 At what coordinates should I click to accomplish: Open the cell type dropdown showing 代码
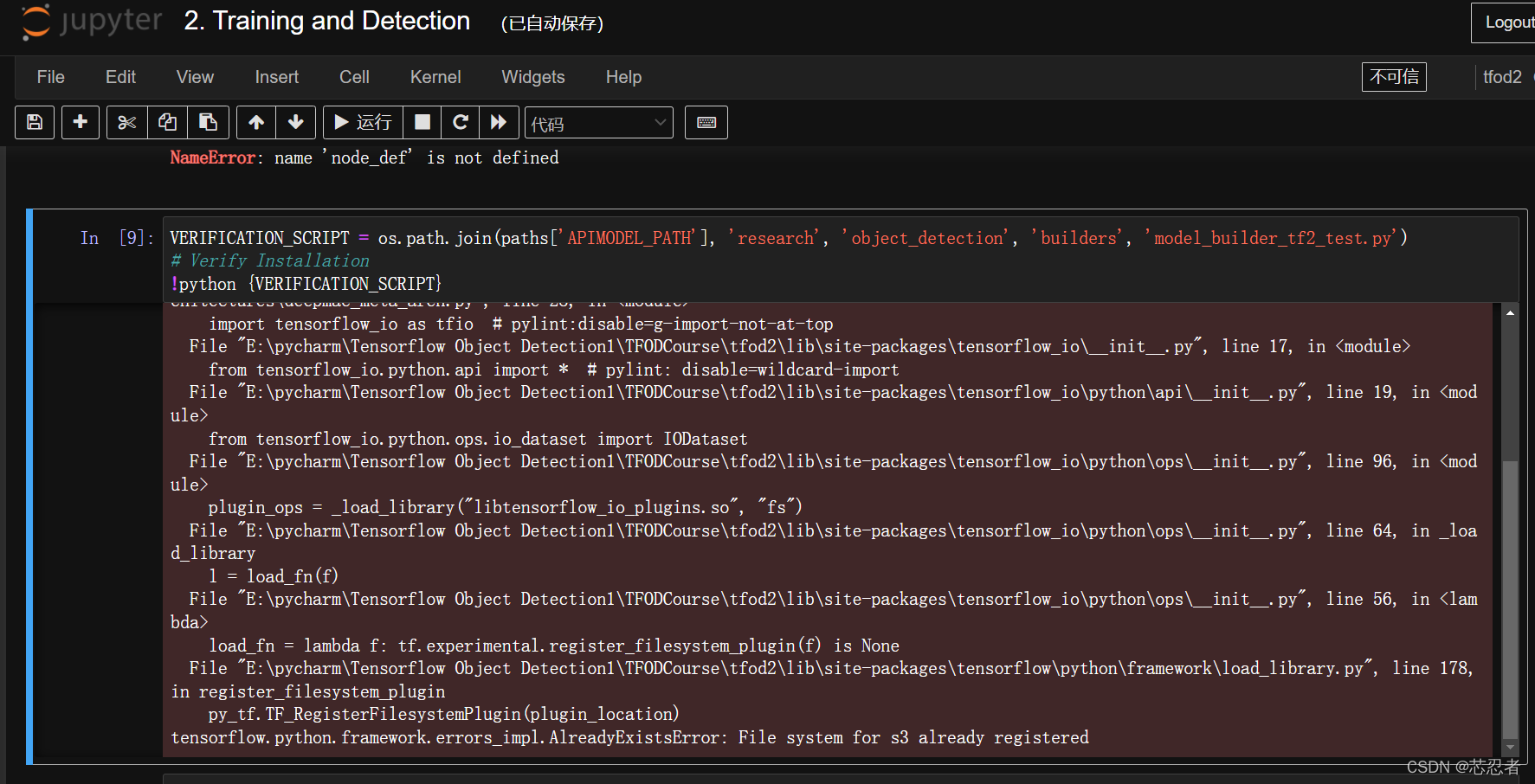click(598, 122)
